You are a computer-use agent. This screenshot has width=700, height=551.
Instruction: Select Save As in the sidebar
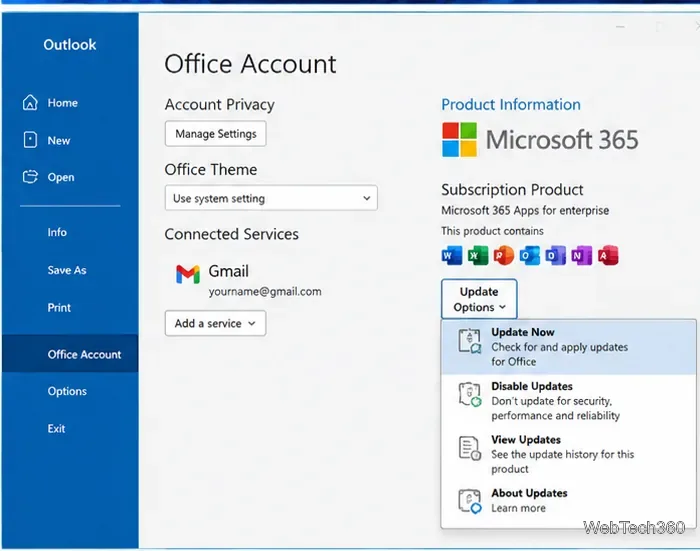(x=67, y=270)
